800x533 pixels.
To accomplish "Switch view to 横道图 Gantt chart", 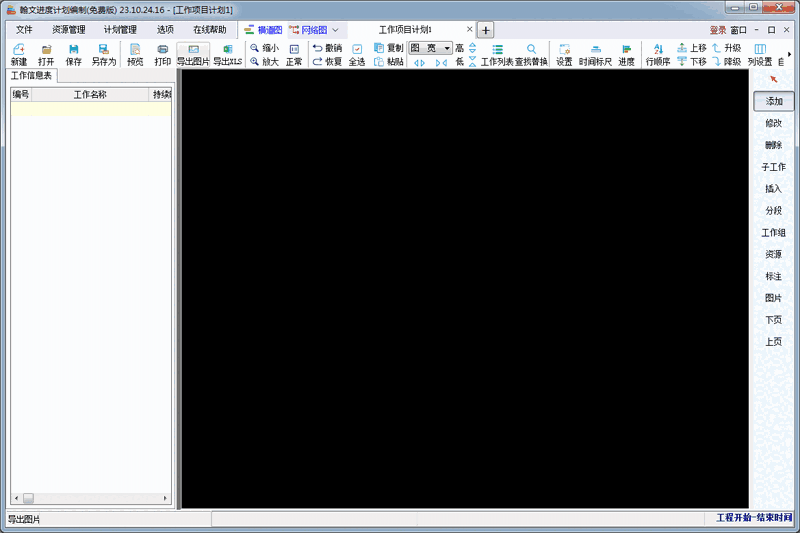I will (263, 30).
